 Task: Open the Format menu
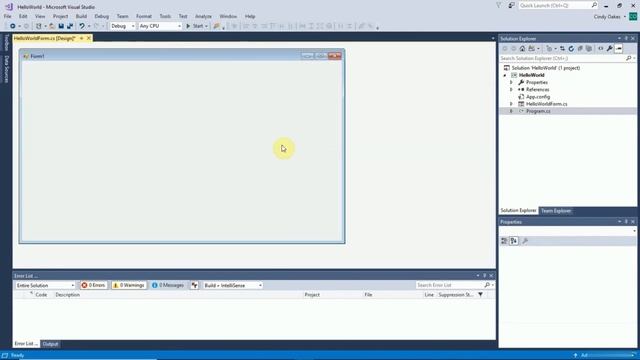point(144,16)
